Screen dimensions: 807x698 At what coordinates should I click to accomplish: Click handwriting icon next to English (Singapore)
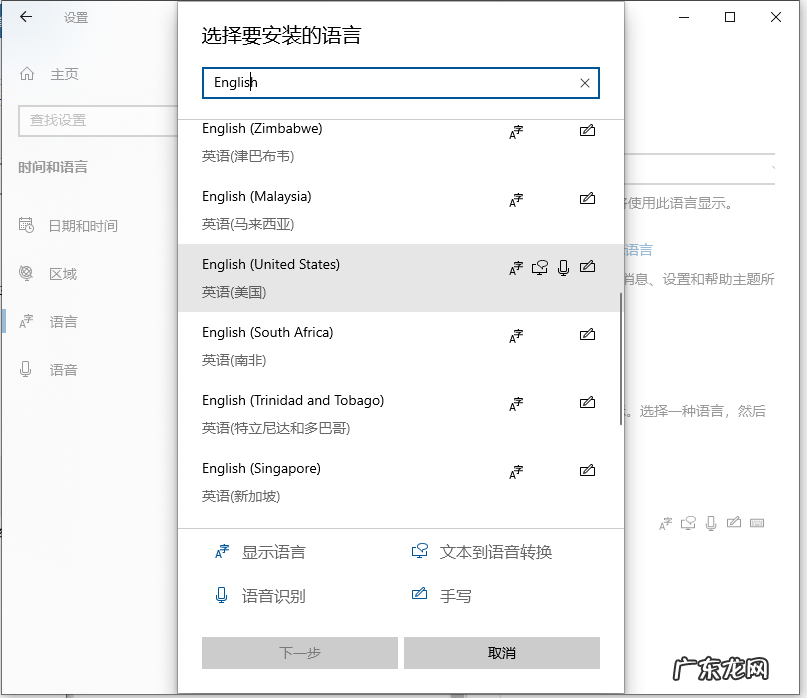pos(587,470)
